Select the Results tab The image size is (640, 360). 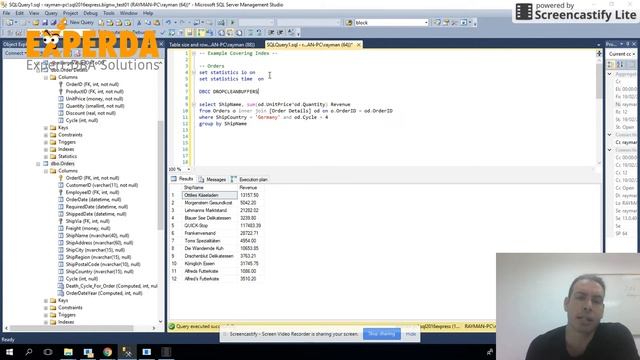[182, 179]
